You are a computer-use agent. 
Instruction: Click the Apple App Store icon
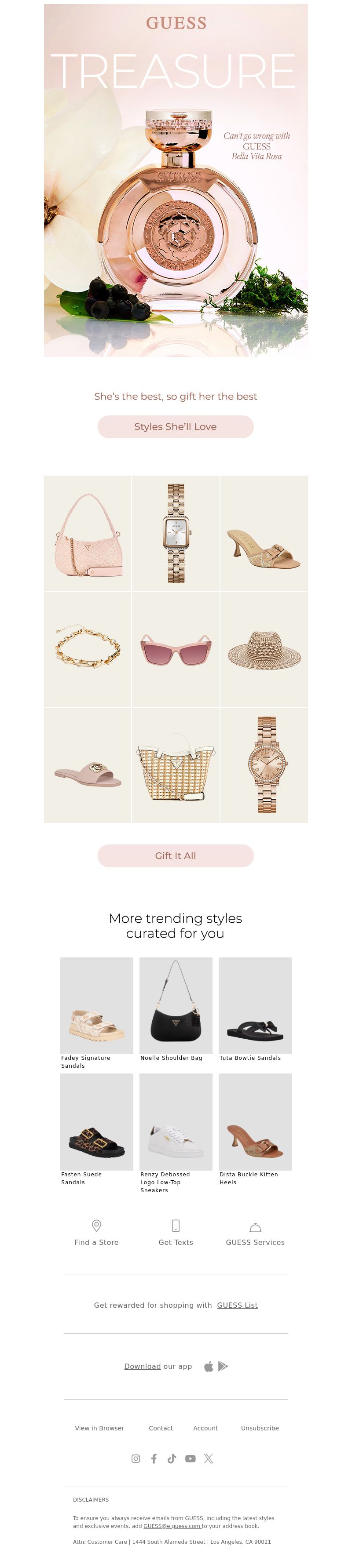pyautogui.click(x=208, y=1366)
